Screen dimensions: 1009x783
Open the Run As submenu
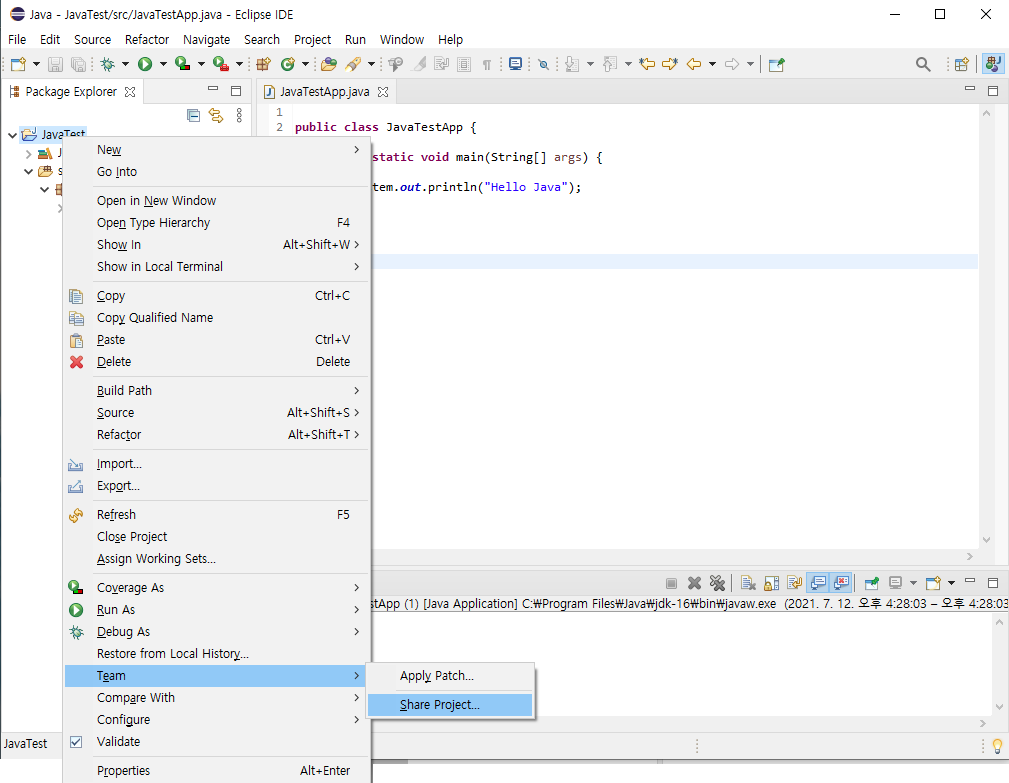(218, 610)
